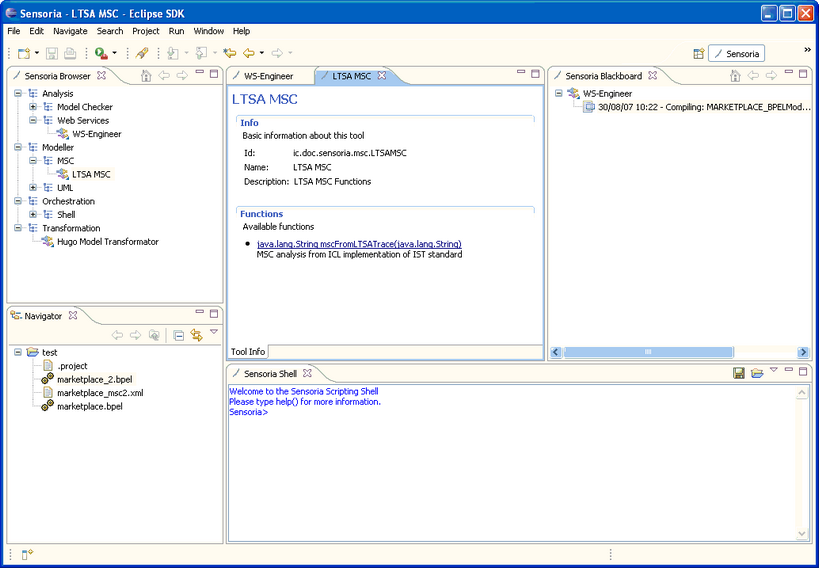Select LTSA MSC tool in tree
The height and width of the screenshot is (568, 819).
click(x=91, y=175)
